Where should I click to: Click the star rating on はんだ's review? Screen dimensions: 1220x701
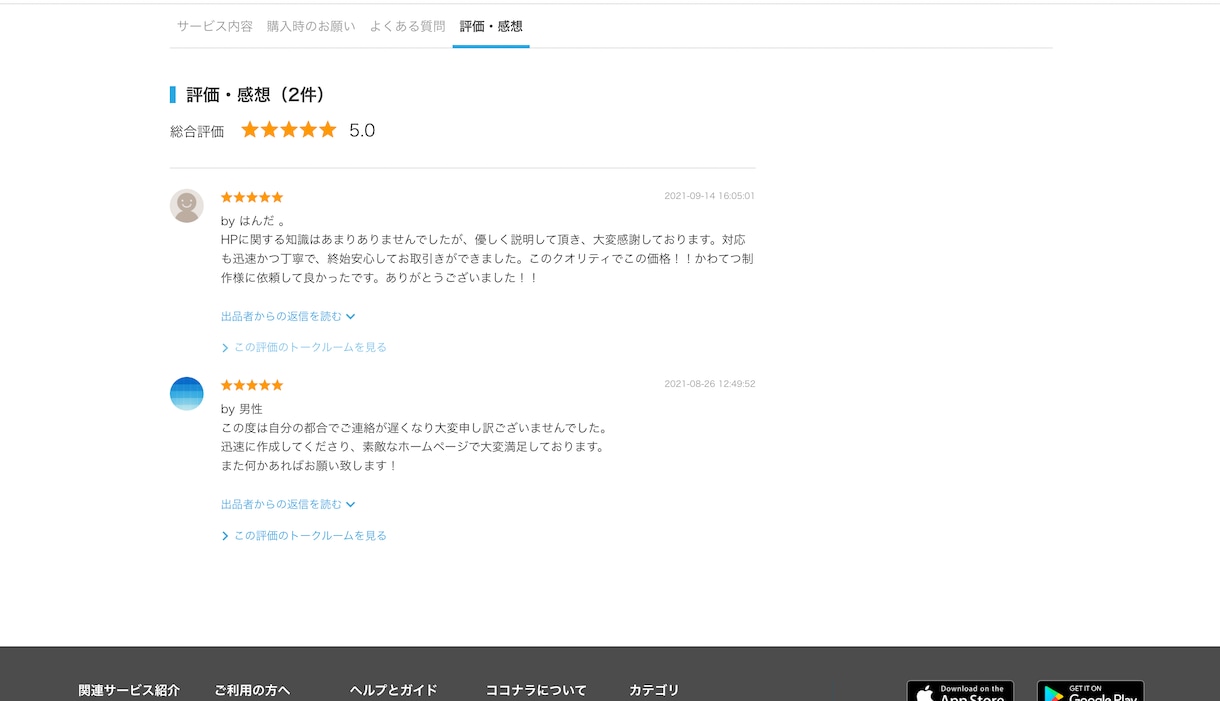click(x=252, y=197)
